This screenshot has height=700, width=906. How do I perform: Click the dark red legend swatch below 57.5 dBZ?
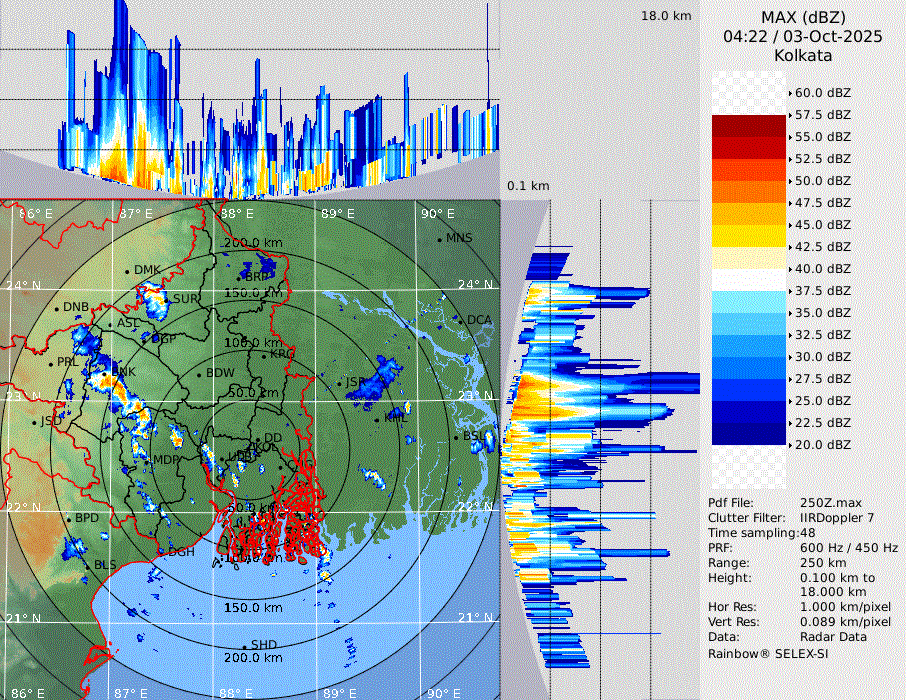point(749,126)
